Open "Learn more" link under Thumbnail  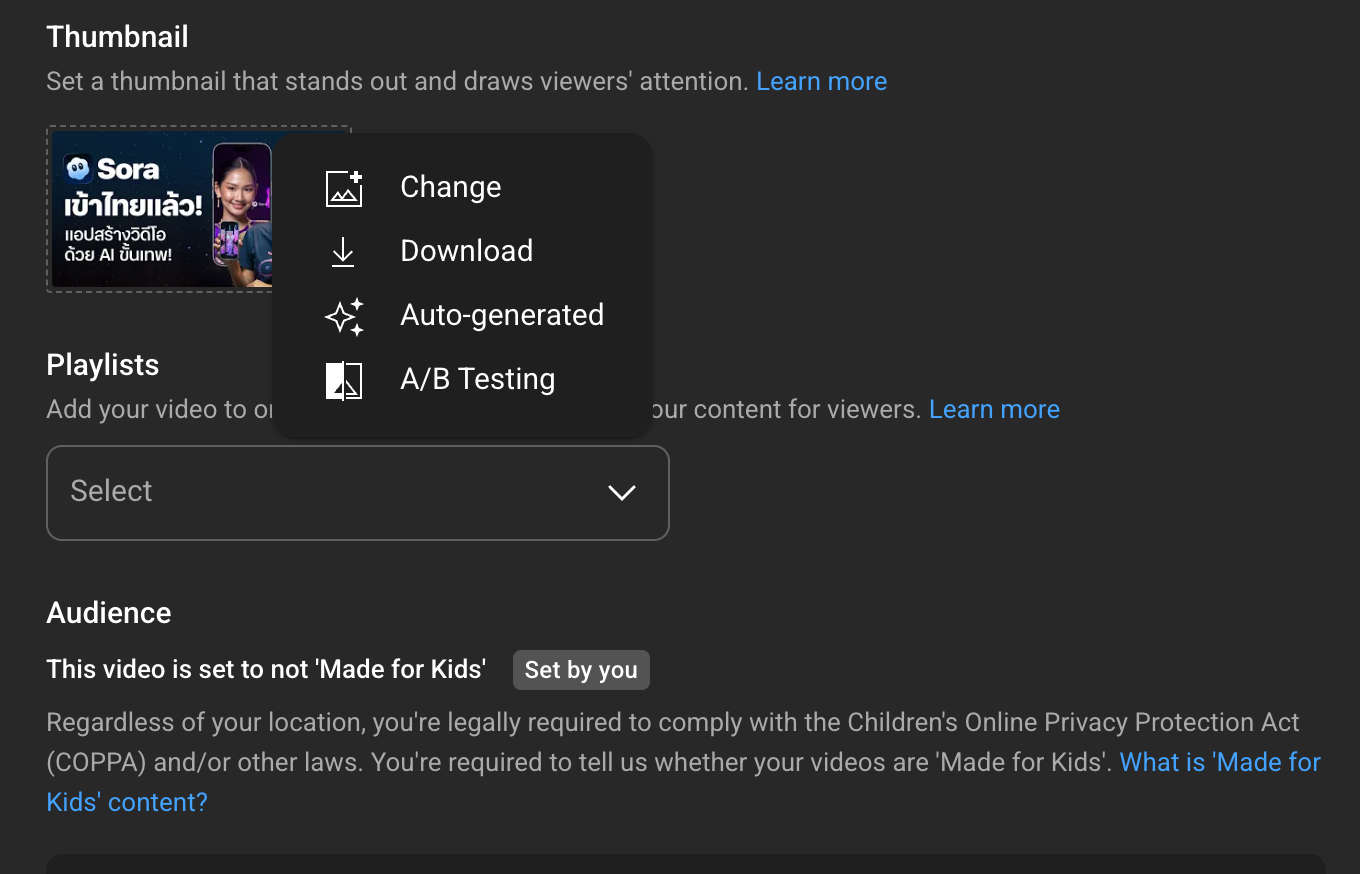821,82
